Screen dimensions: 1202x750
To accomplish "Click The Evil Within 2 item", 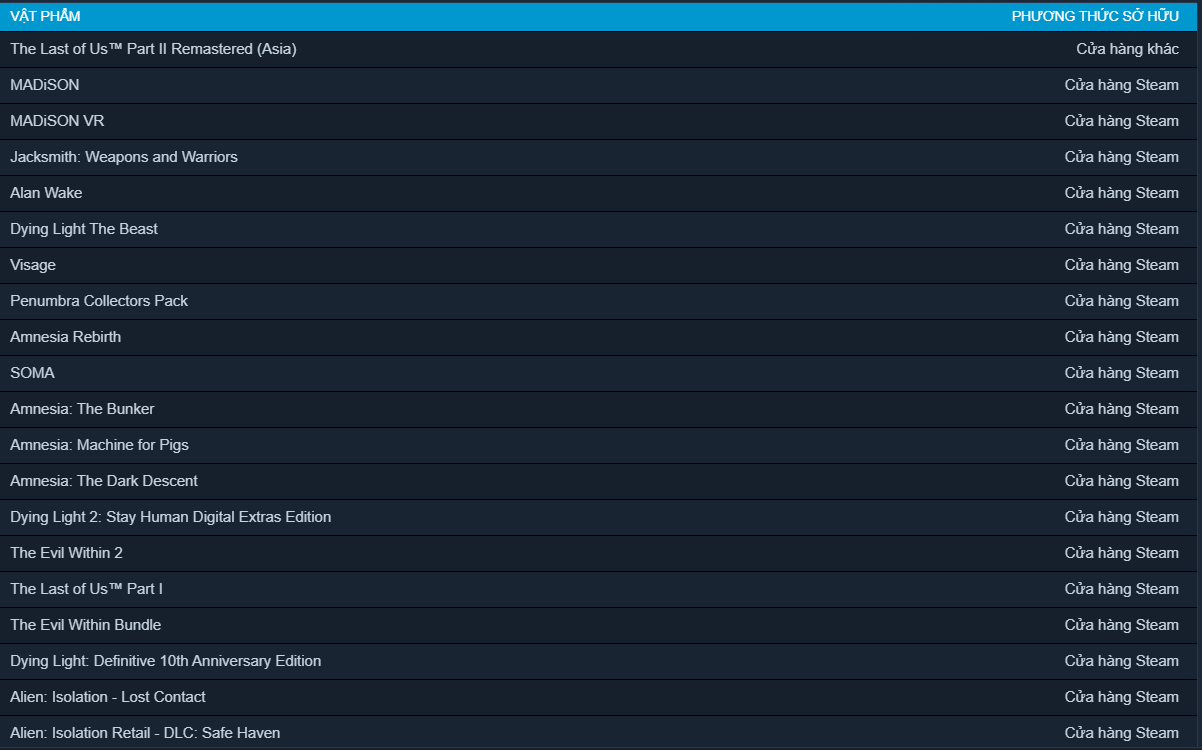I will tap(66, 553).
